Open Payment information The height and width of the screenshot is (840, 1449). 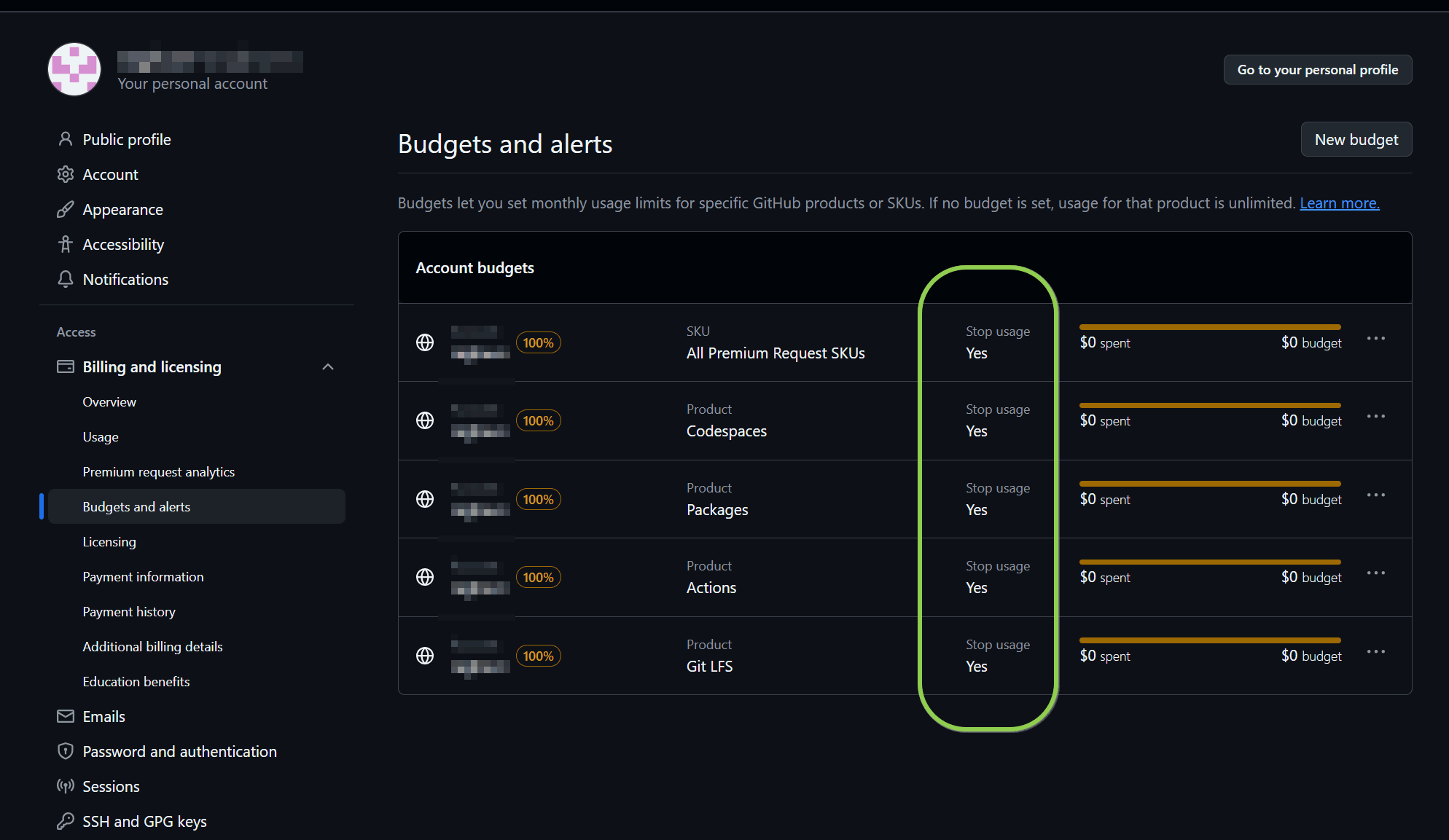point(143,577)
